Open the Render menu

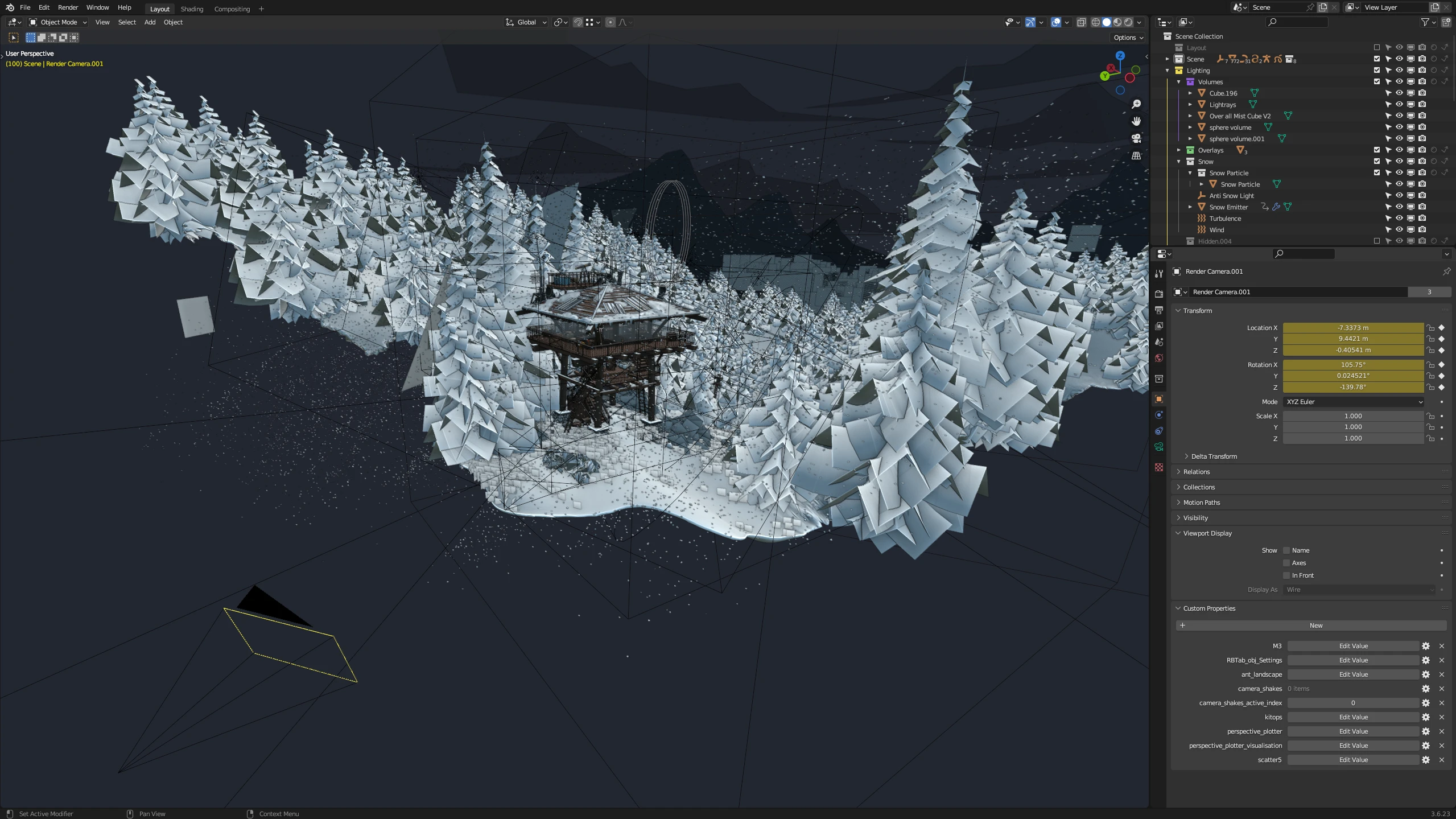click(x=68, y=7)
